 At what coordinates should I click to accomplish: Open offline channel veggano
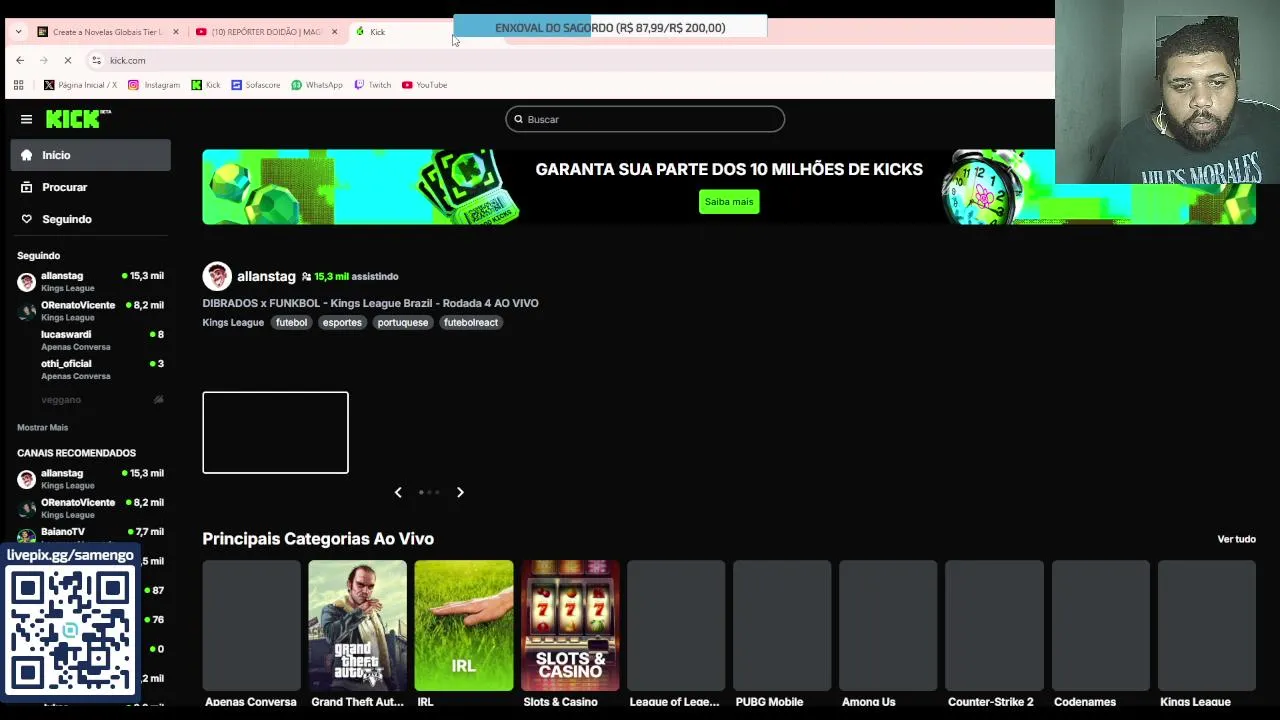(x=91, y=400)
